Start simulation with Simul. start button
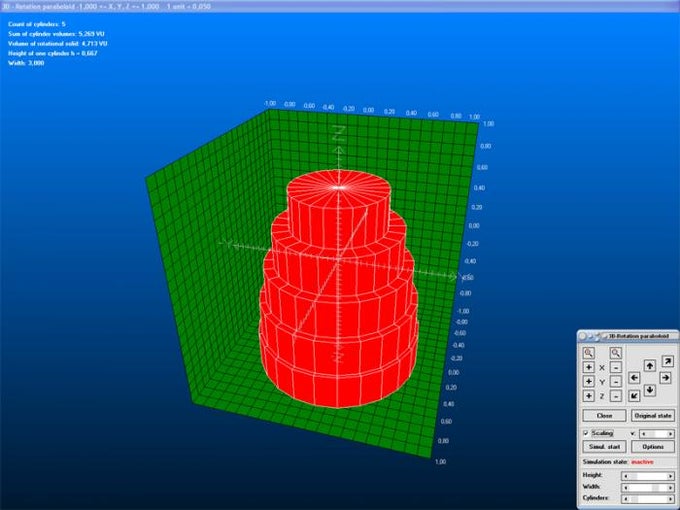Viewport: 680px width, 510px height. [x=604, y=447]
